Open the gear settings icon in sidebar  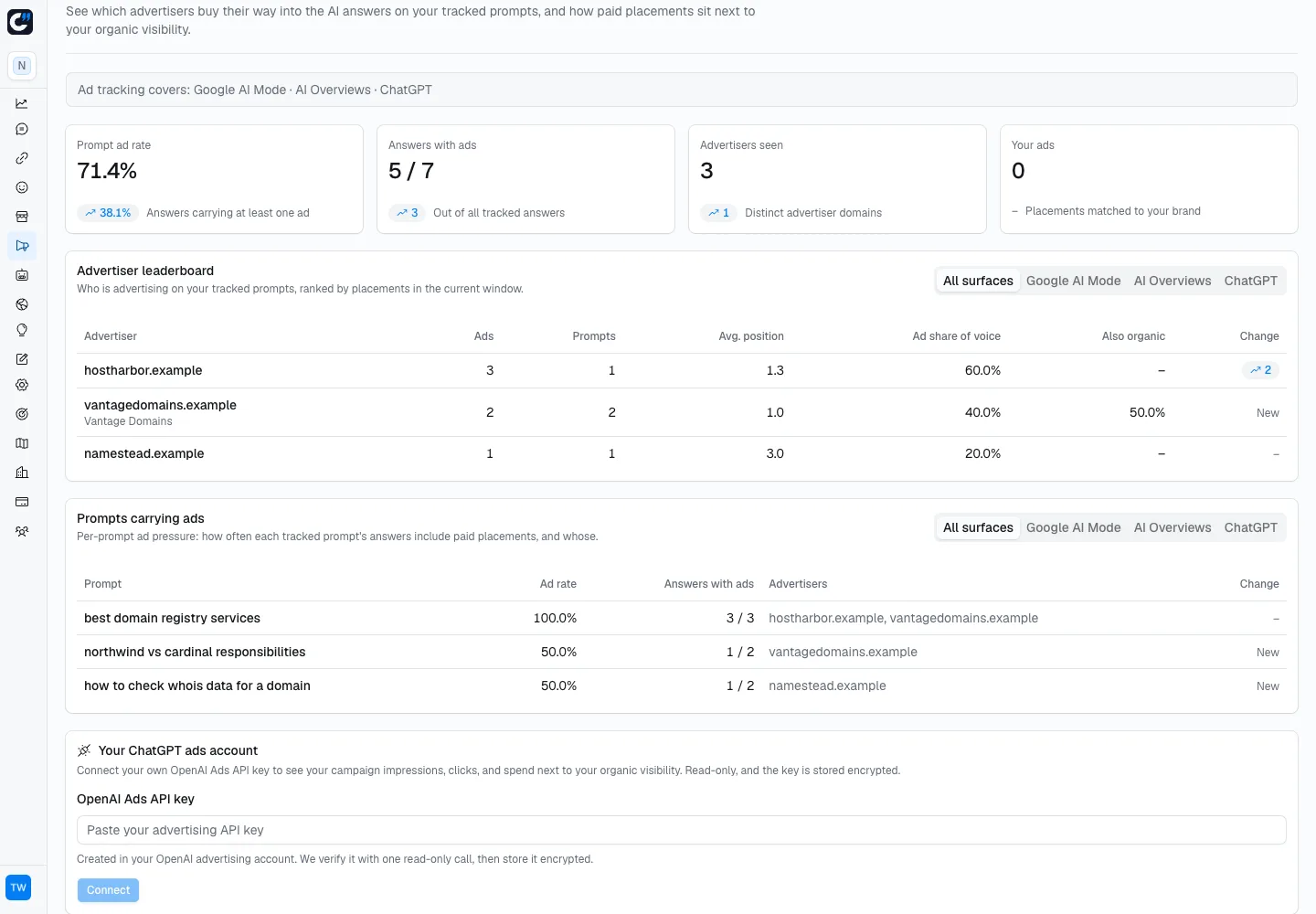22,385
